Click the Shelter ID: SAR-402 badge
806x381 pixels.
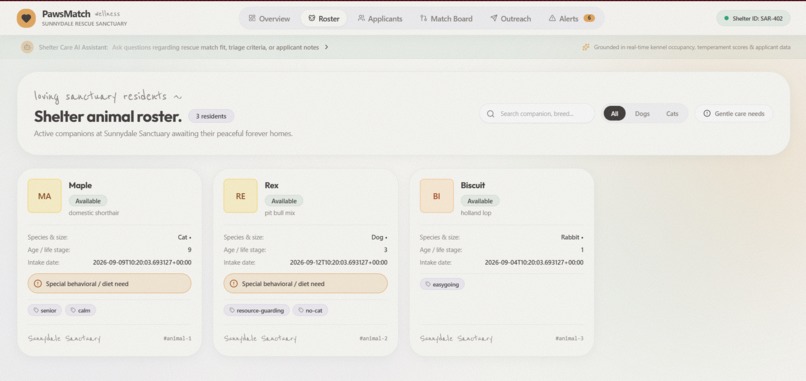tap(753, 18)
